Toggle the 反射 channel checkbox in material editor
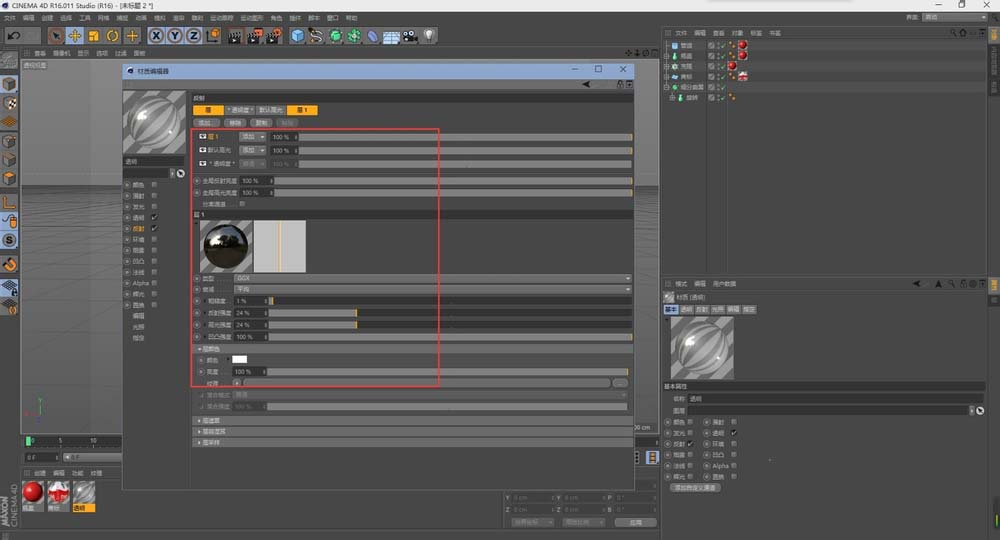1000x540 pixels. point(154,228)
